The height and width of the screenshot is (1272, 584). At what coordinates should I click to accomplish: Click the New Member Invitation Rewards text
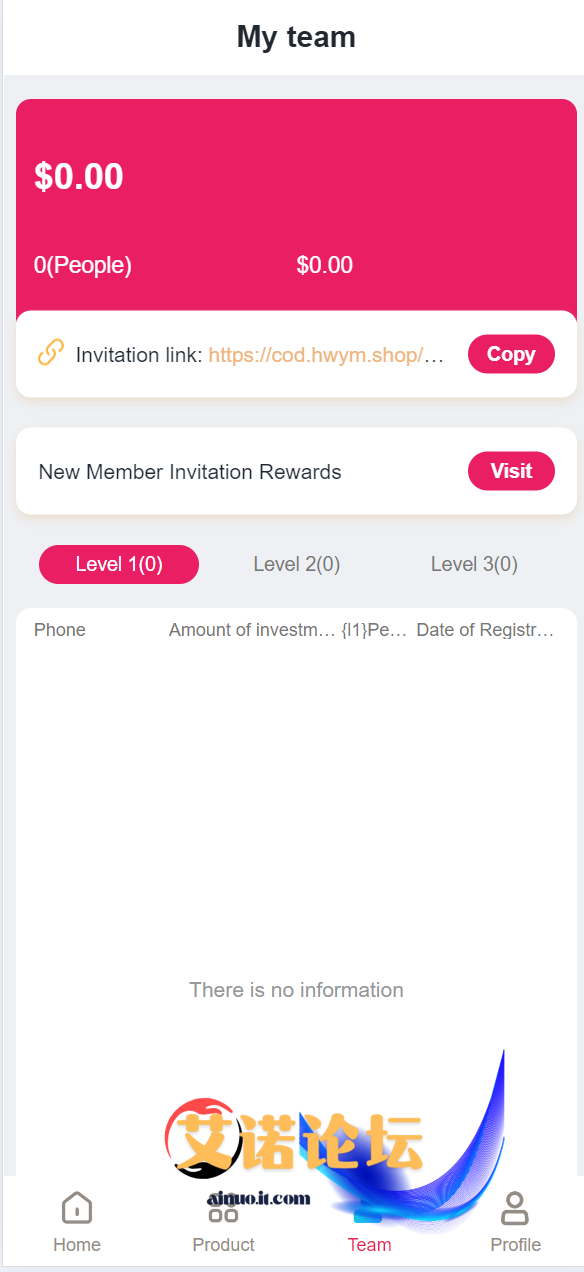click(190, 472)
